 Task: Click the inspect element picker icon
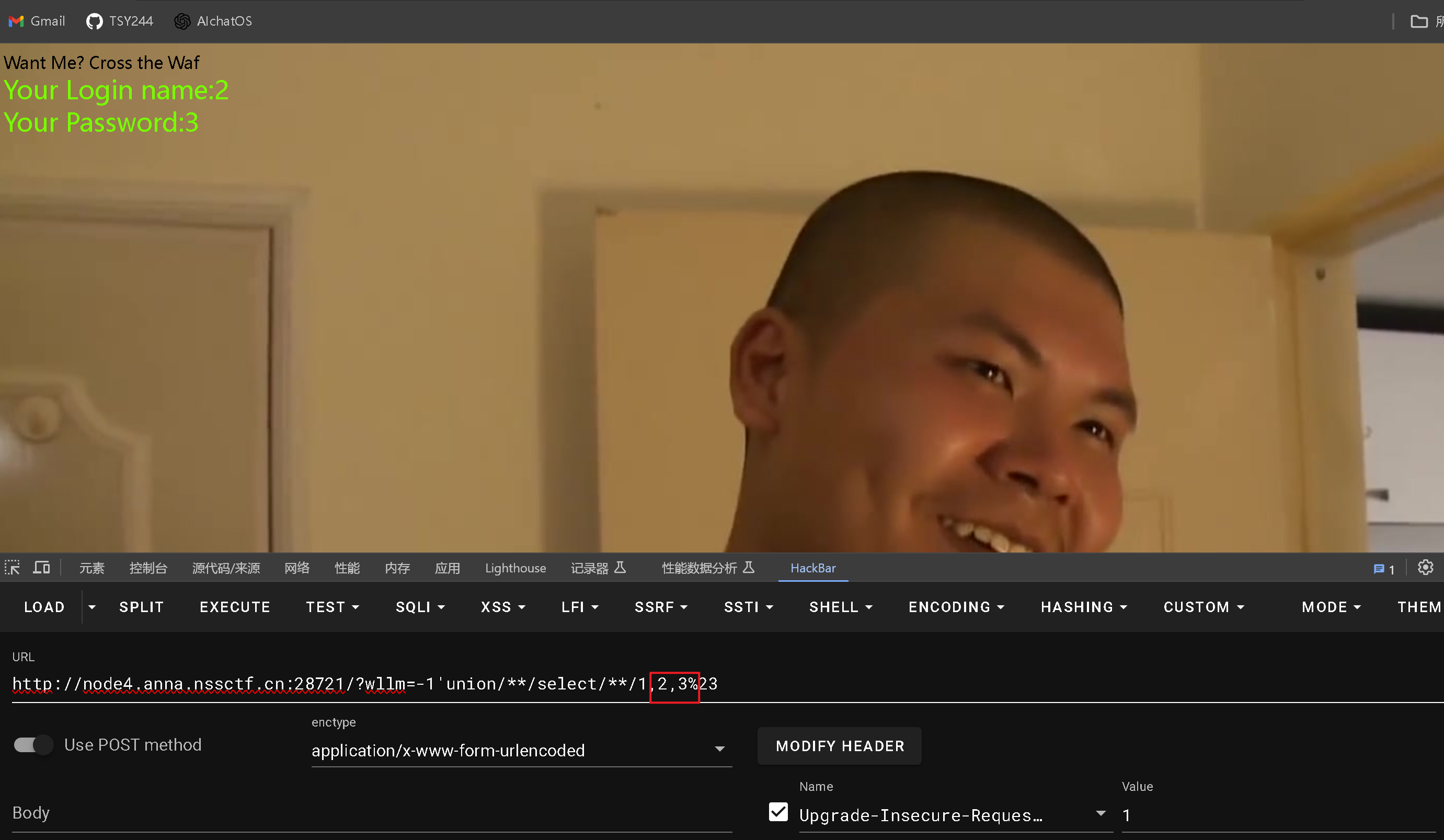12,568
